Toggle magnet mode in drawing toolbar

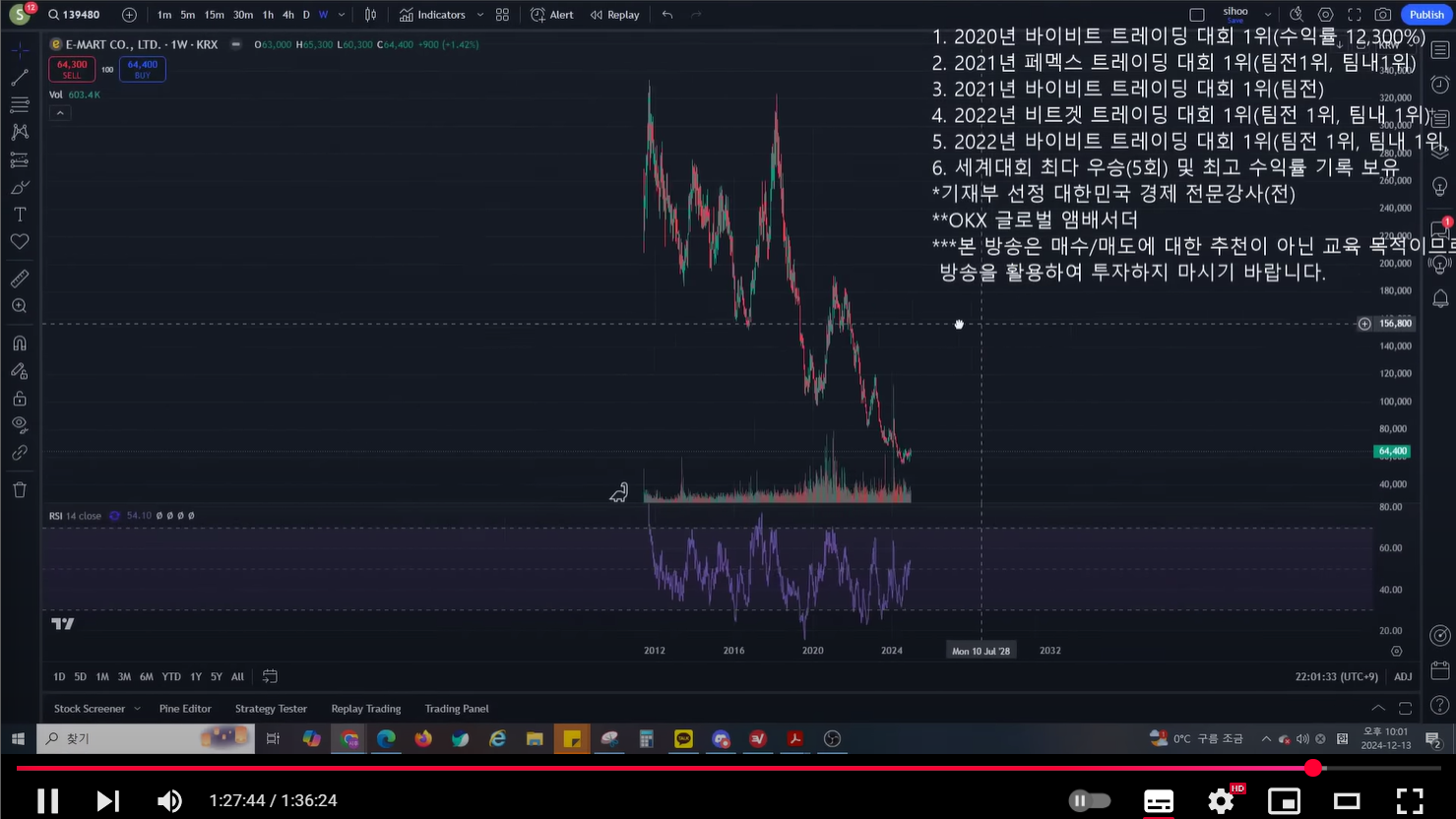pyautogui.click(x=20, y=344)
